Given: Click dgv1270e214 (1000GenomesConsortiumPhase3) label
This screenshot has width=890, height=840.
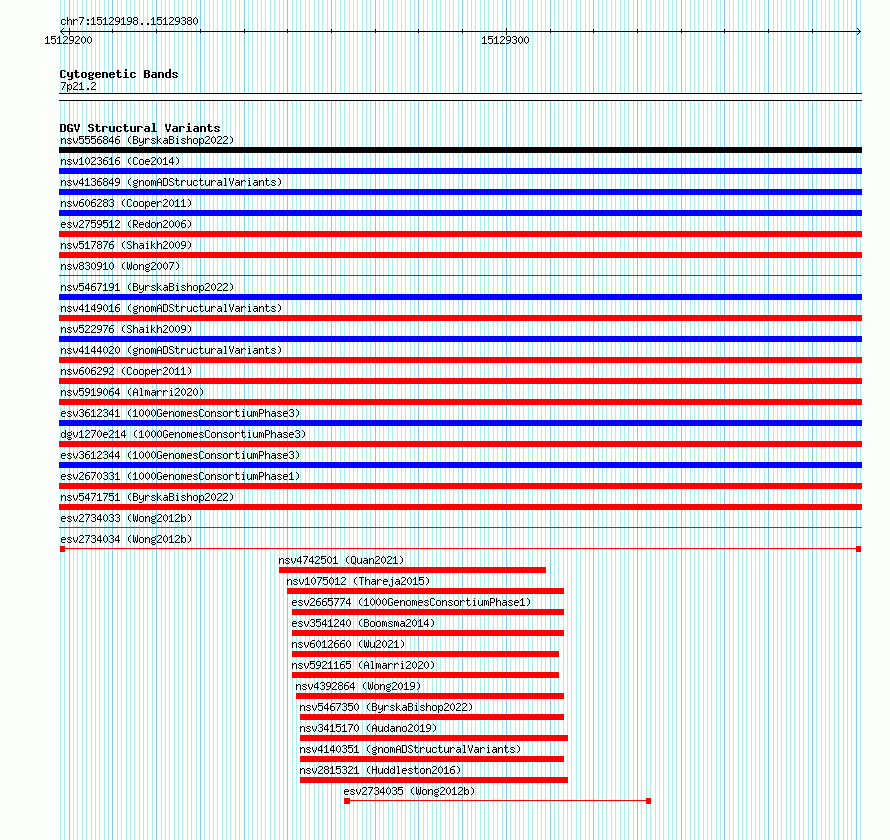Looking at the screenshot, I should pos(183,434).
